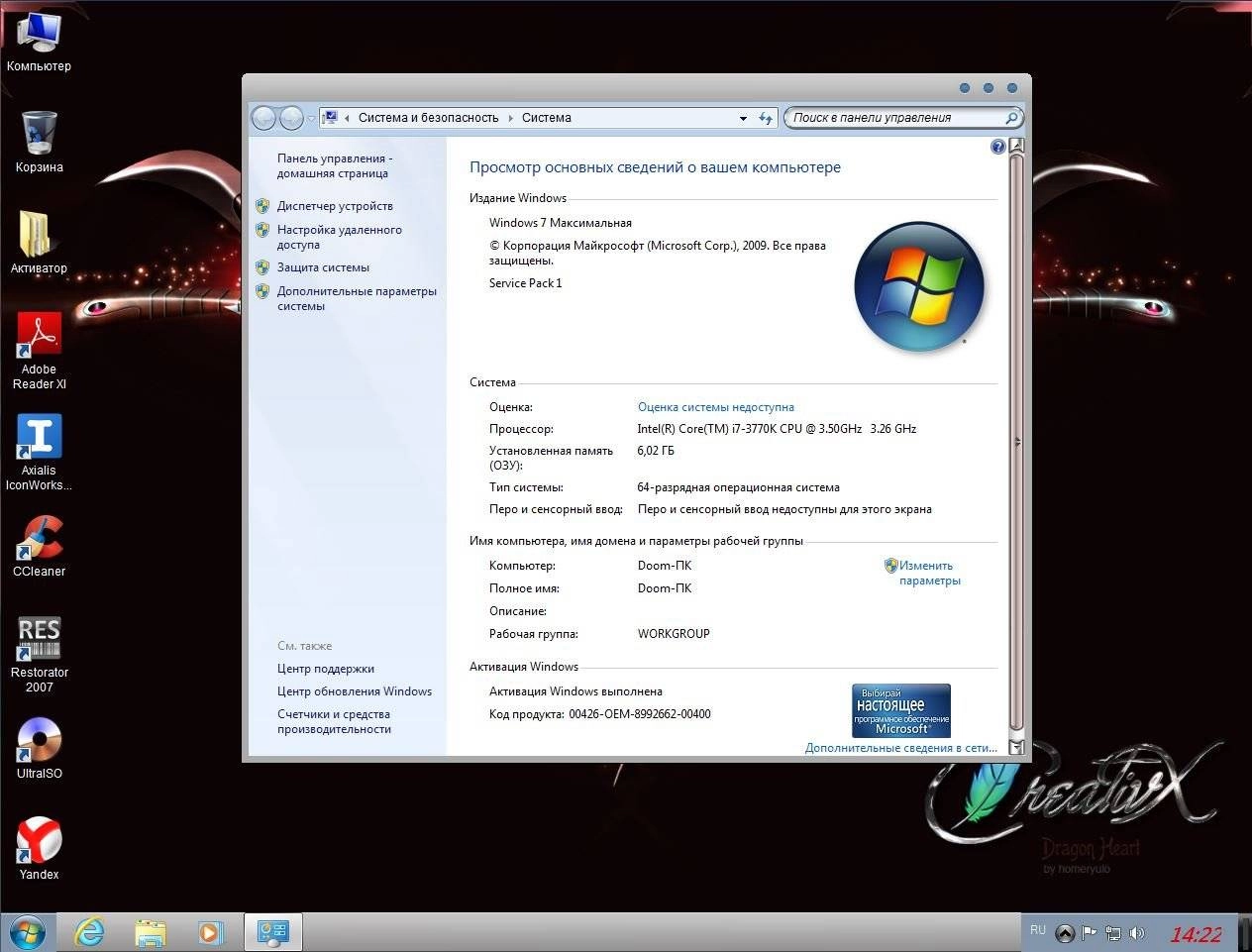Launch Restorator 2007 shortcut

pos(39,654)
